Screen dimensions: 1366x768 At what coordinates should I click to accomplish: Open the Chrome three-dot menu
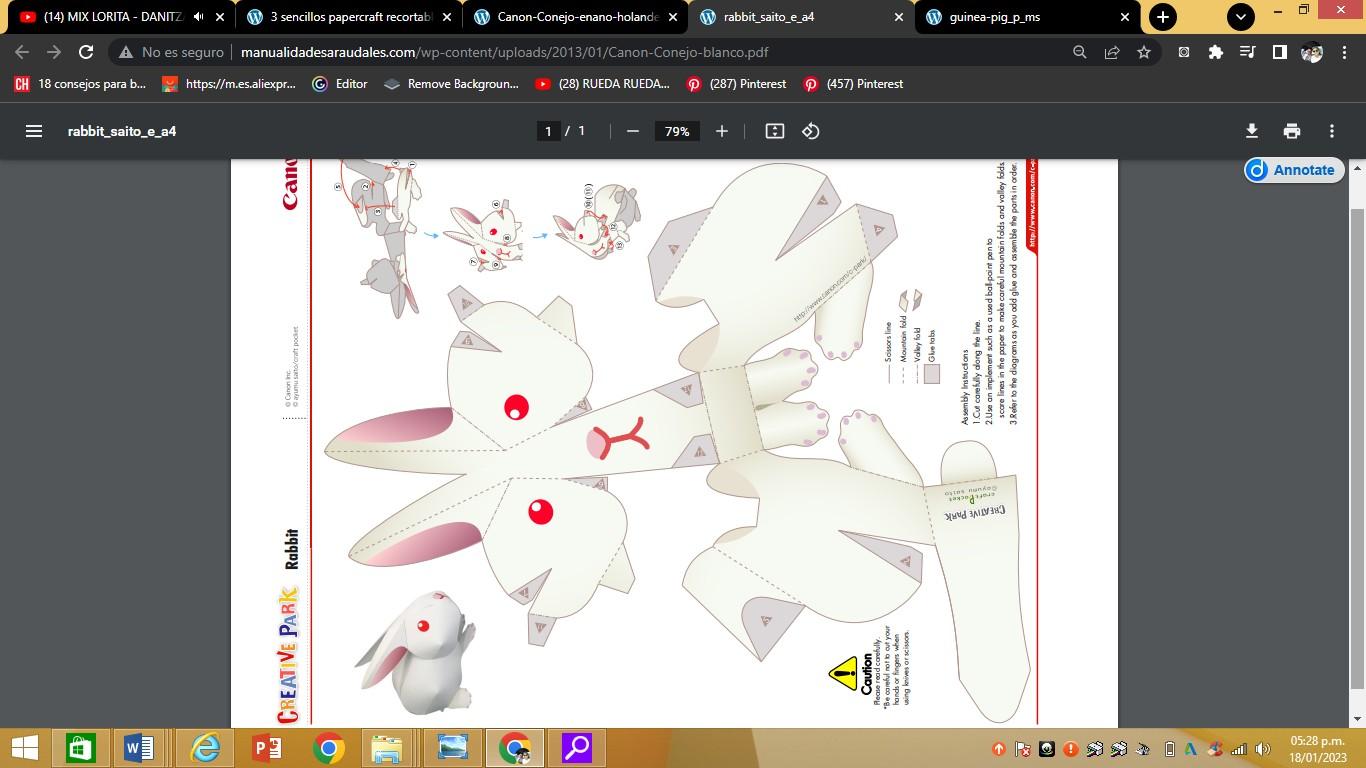click(1343, 52)
